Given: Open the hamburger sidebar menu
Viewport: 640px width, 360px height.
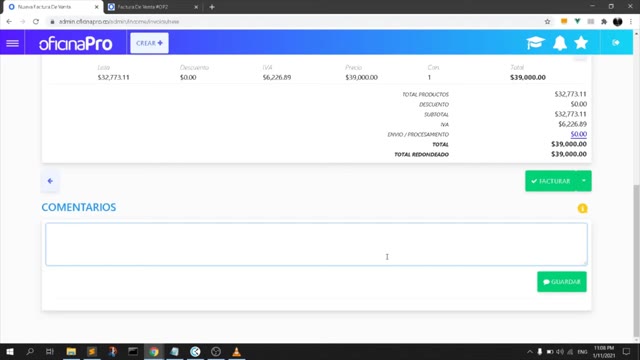Looking at the screenshot, I should 12,43.
